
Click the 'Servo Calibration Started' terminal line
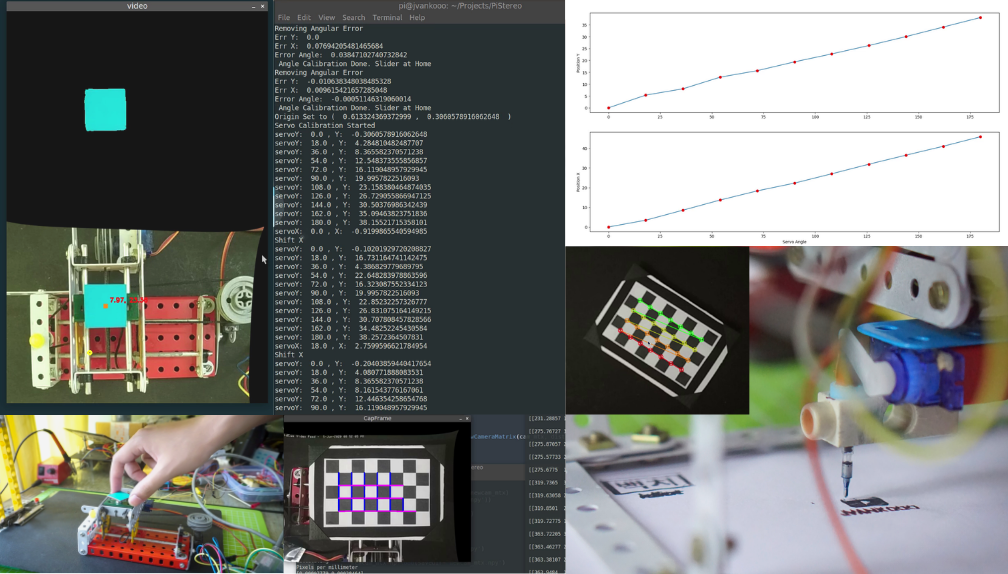325,126
